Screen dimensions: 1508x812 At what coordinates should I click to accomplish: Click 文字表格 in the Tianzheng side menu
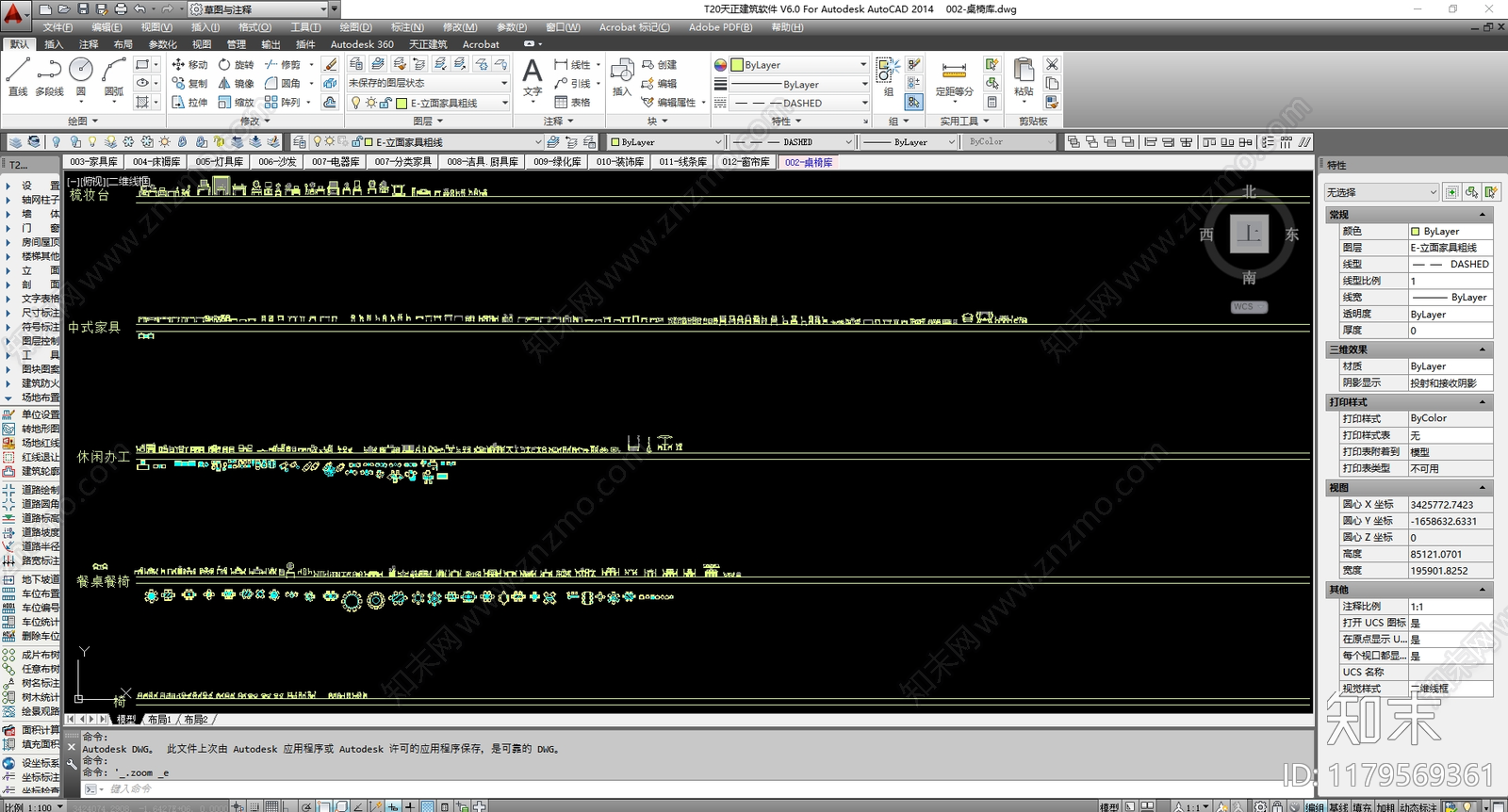(41, 299)
